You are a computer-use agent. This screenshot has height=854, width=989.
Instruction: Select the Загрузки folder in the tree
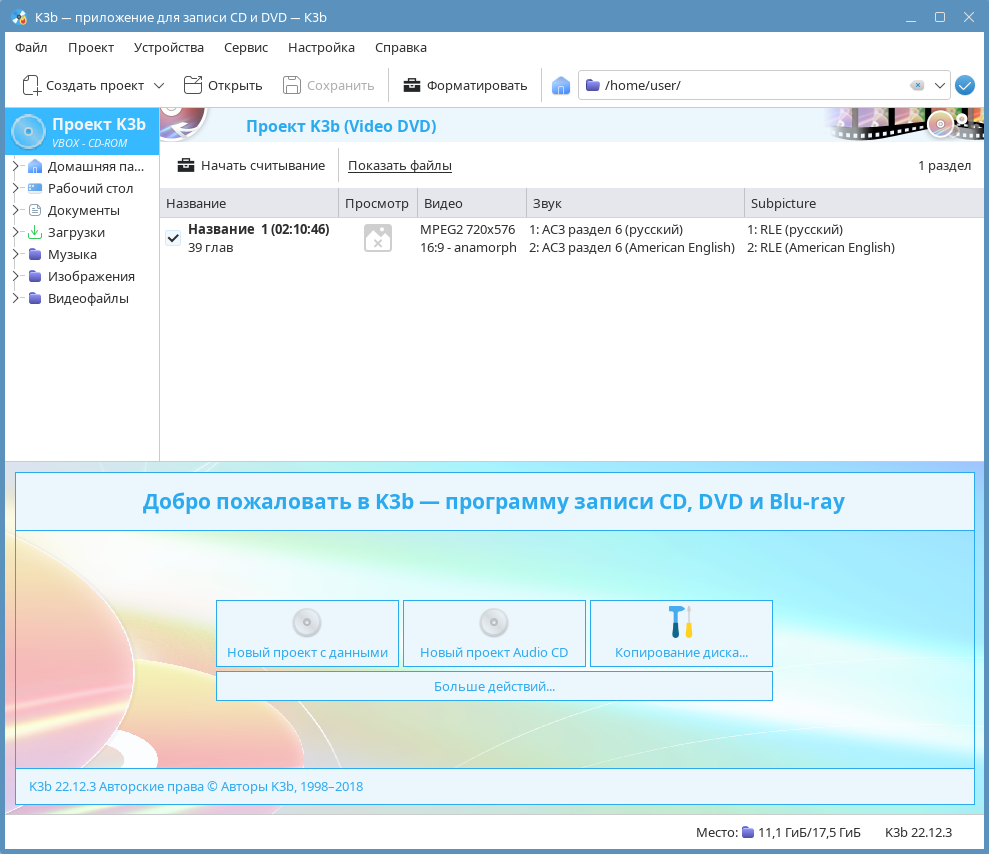(76, 232)
